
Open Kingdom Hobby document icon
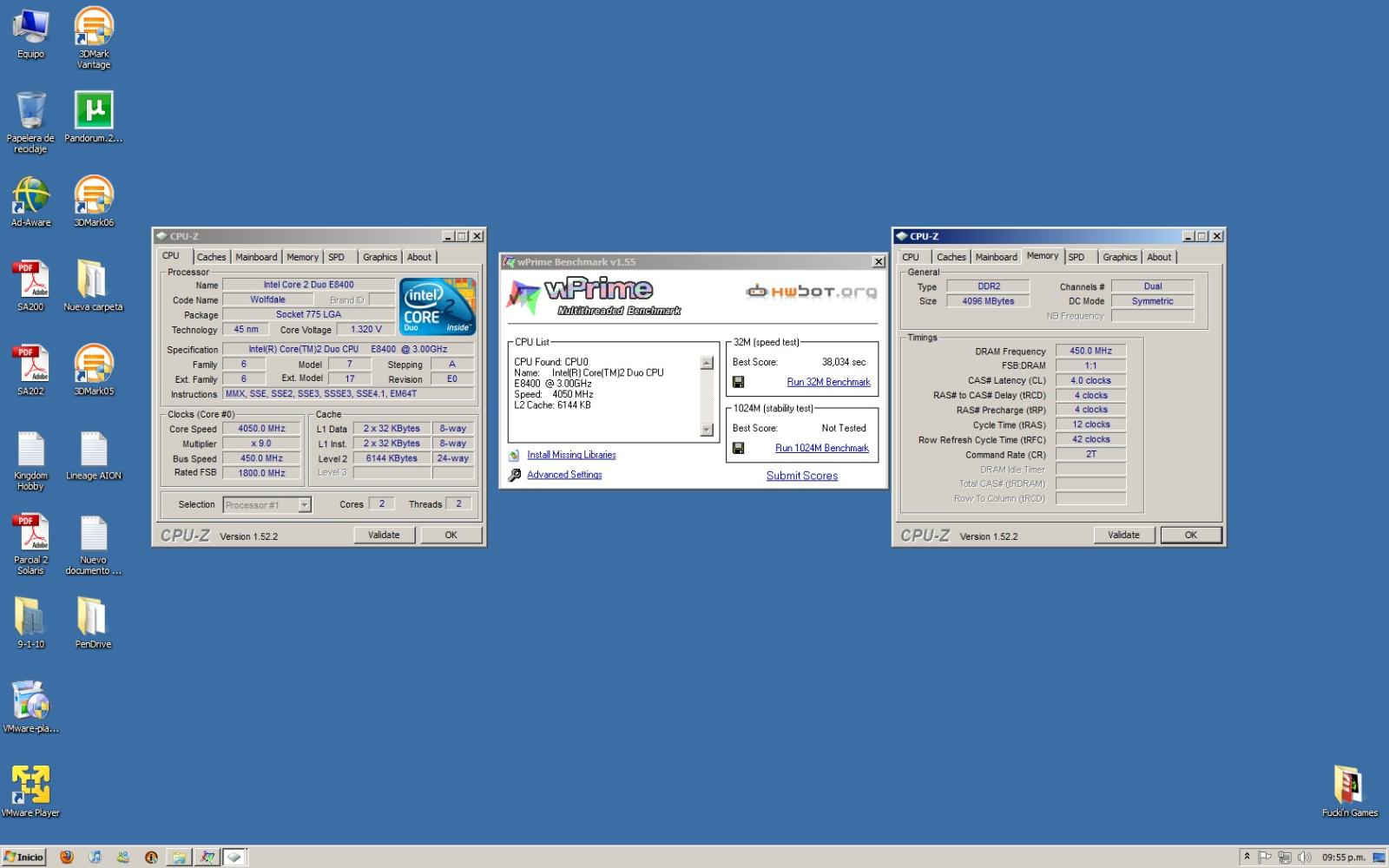pos(30,460)
